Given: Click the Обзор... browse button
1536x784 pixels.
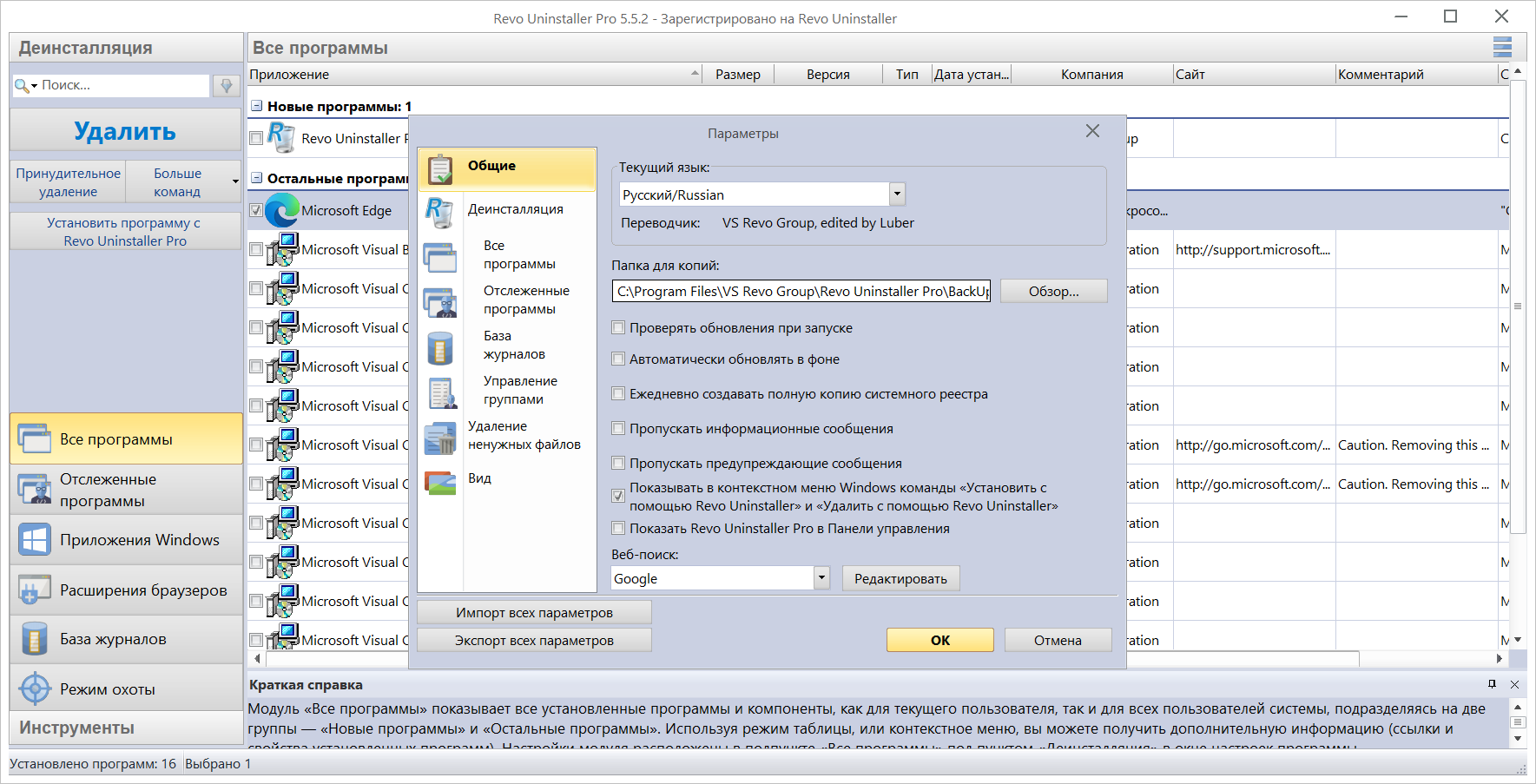Looking at the screenshot, I should click(1054, 292).
